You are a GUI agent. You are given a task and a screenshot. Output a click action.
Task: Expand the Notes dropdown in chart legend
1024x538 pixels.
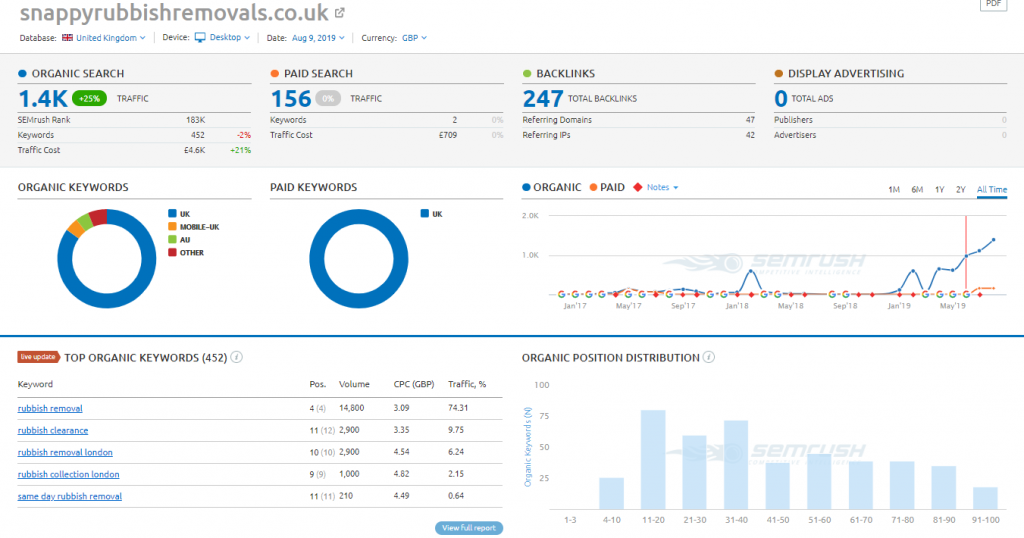click(x=662, y=187)
